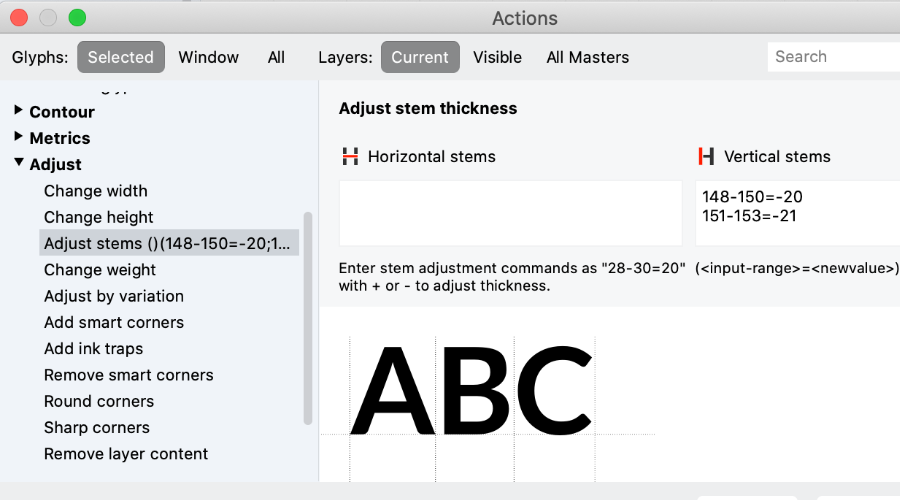Open the Add ink traps action

tap(94, 348)
